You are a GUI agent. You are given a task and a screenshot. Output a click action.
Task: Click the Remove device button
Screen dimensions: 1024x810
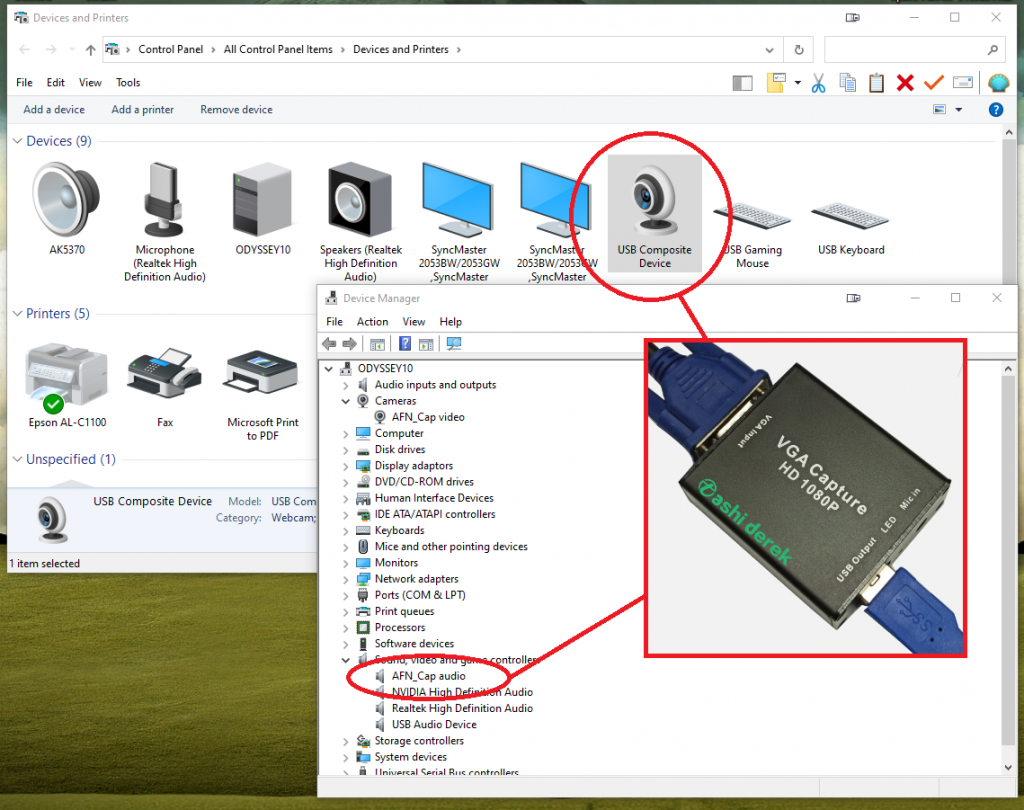236,110
